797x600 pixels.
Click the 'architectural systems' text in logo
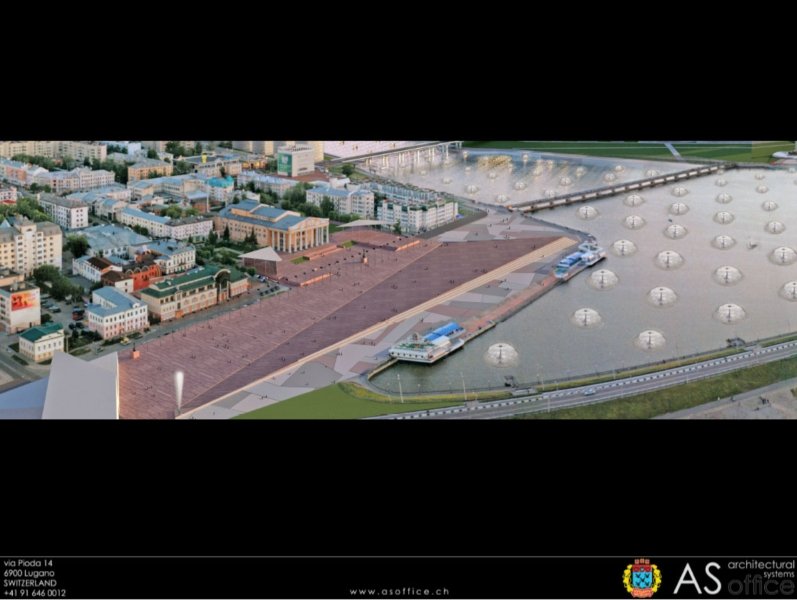pyautogui.click(x=760, y=568)
